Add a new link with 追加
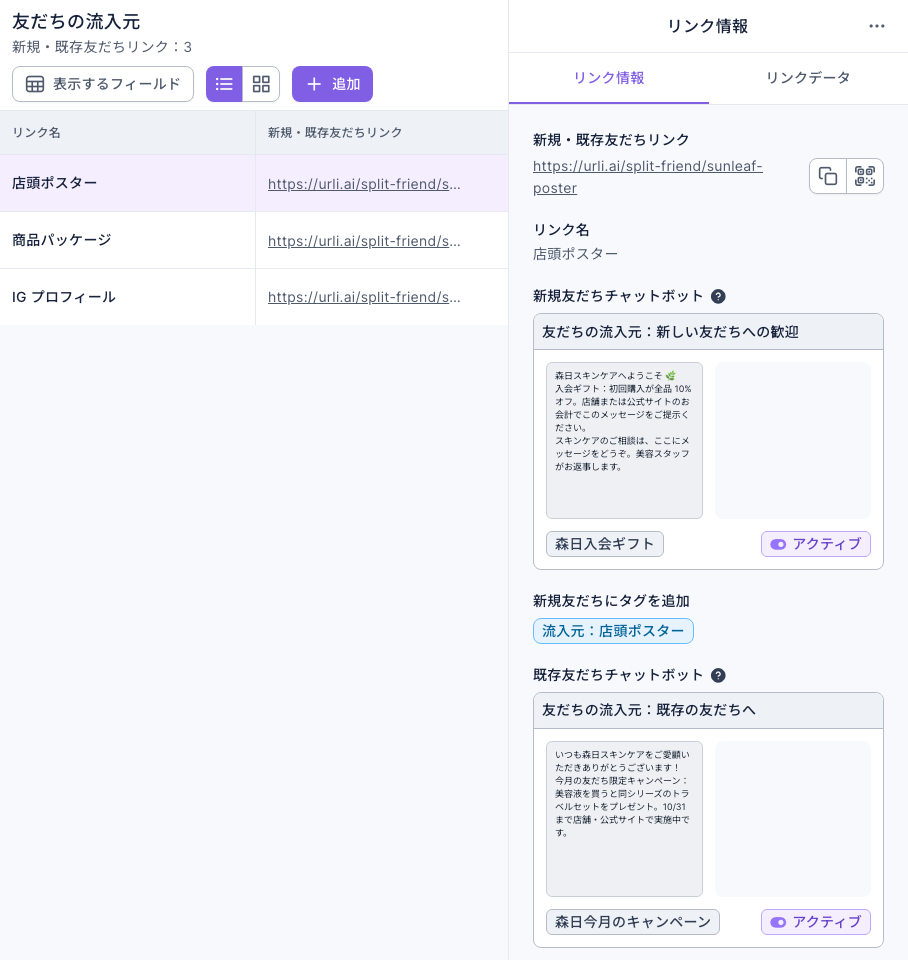The height and width of the screenshot is (960, 908). click(x=332, y=84)
